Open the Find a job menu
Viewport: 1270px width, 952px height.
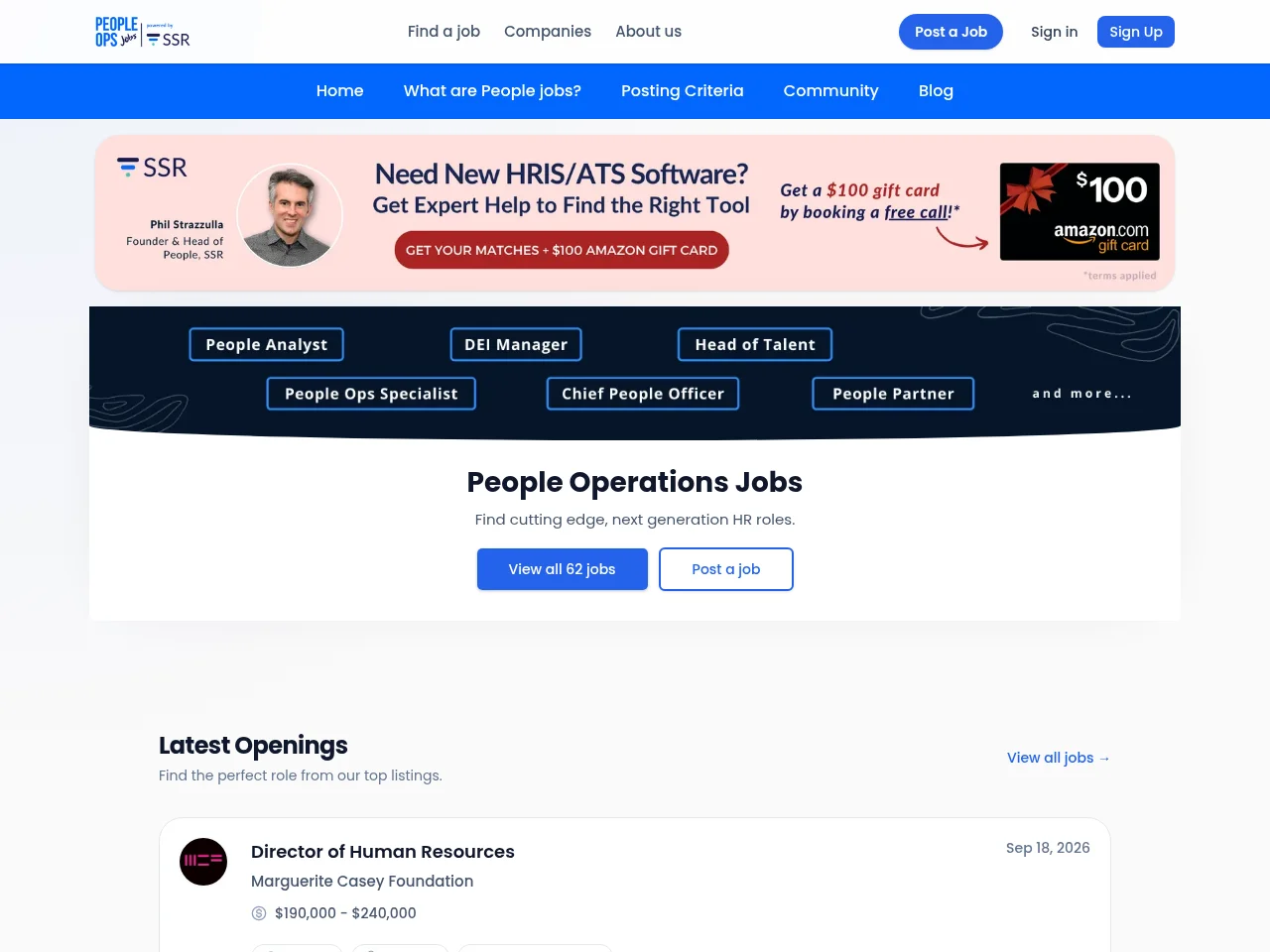(444, 32)
